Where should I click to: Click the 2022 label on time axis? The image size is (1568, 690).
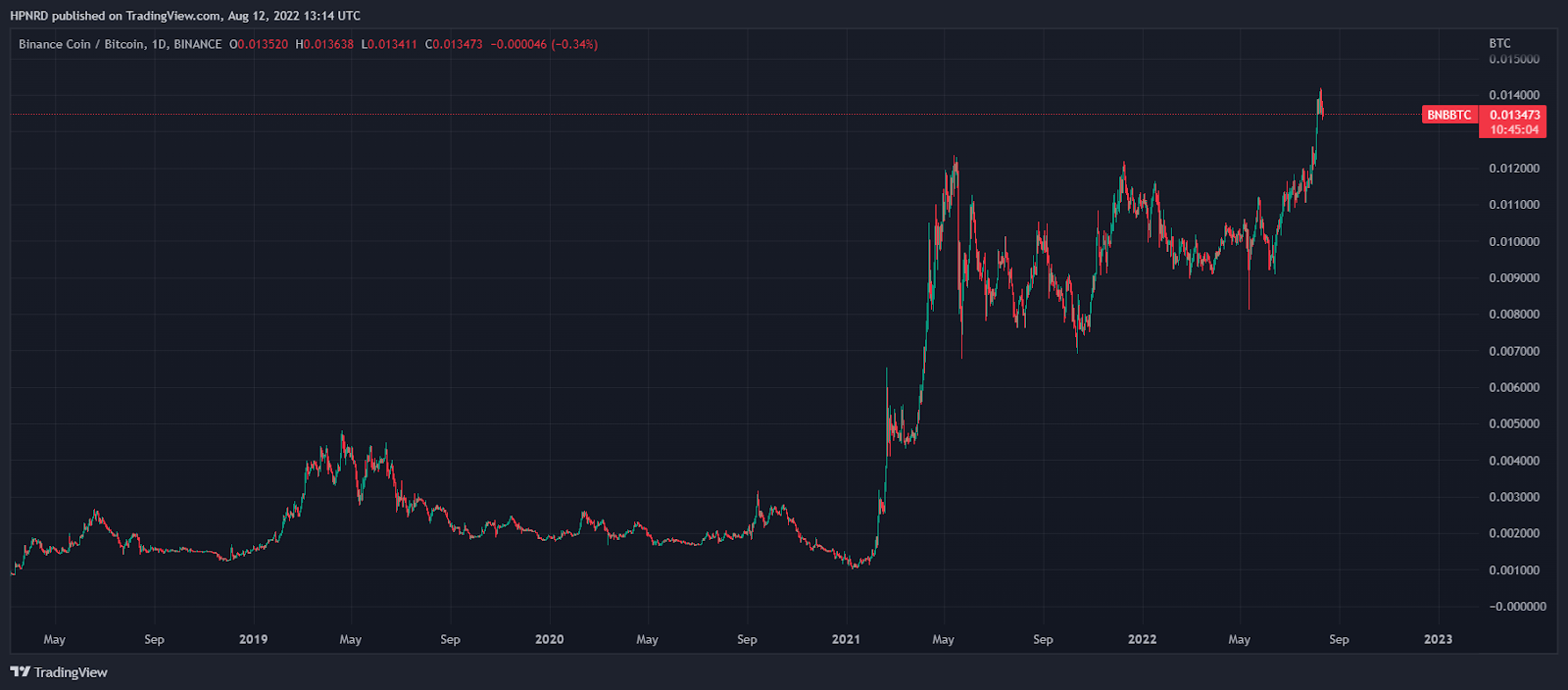point(1142,639)
